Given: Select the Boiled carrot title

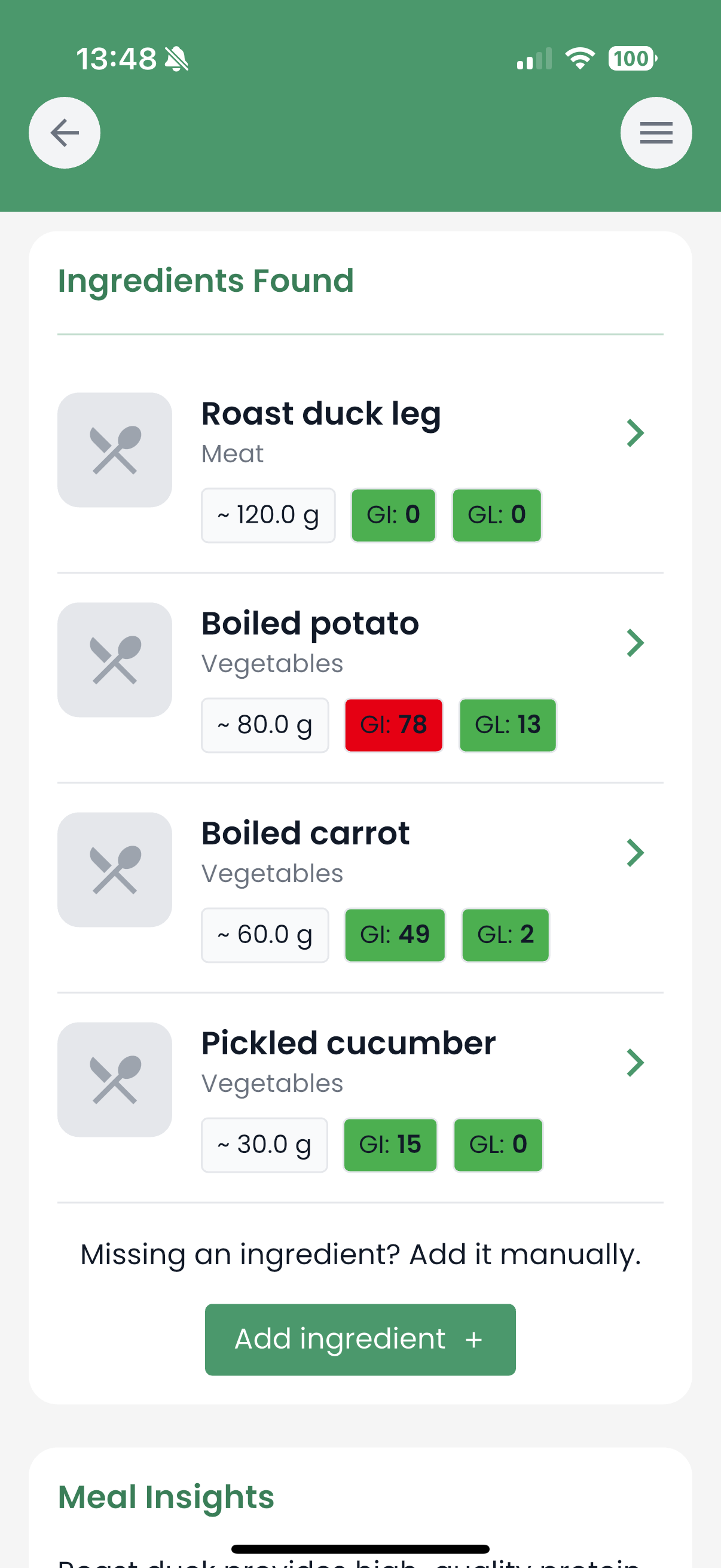Looking at the screenshot, I should (x=305, y=833).
